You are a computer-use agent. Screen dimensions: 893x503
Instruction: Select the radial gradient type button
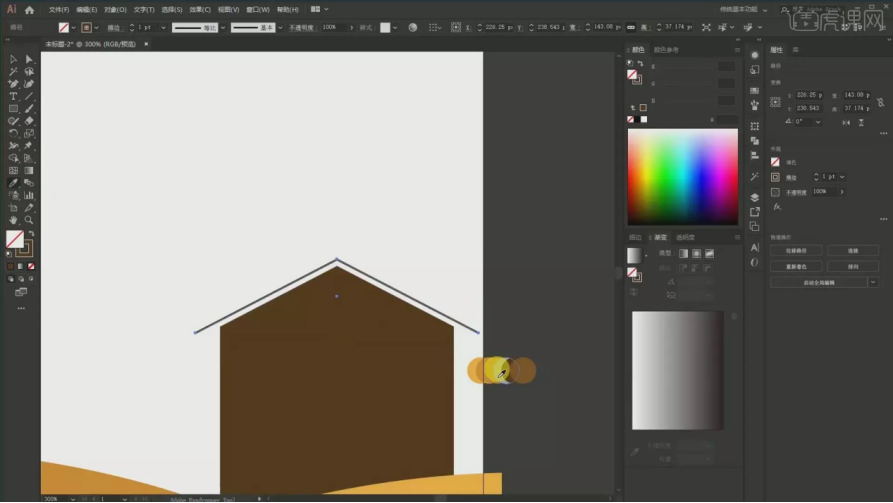[696, 253]
